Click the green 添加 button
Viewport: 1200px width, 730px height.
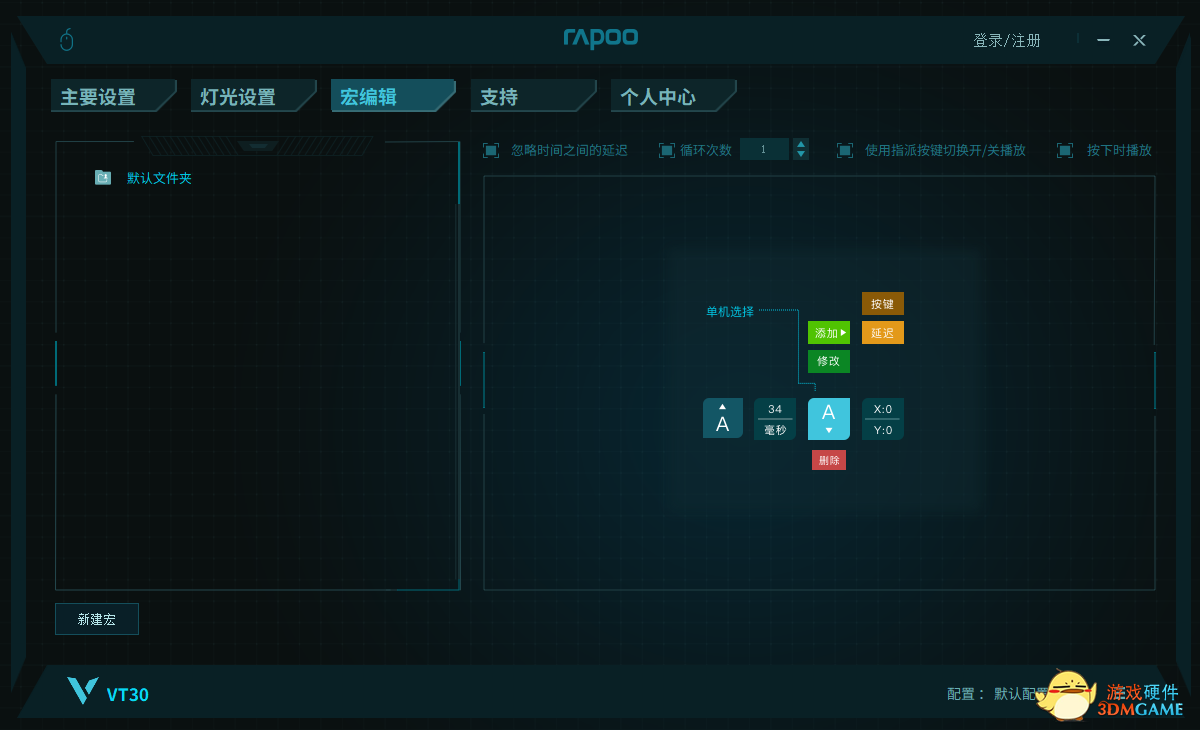[x=829, y=333]
